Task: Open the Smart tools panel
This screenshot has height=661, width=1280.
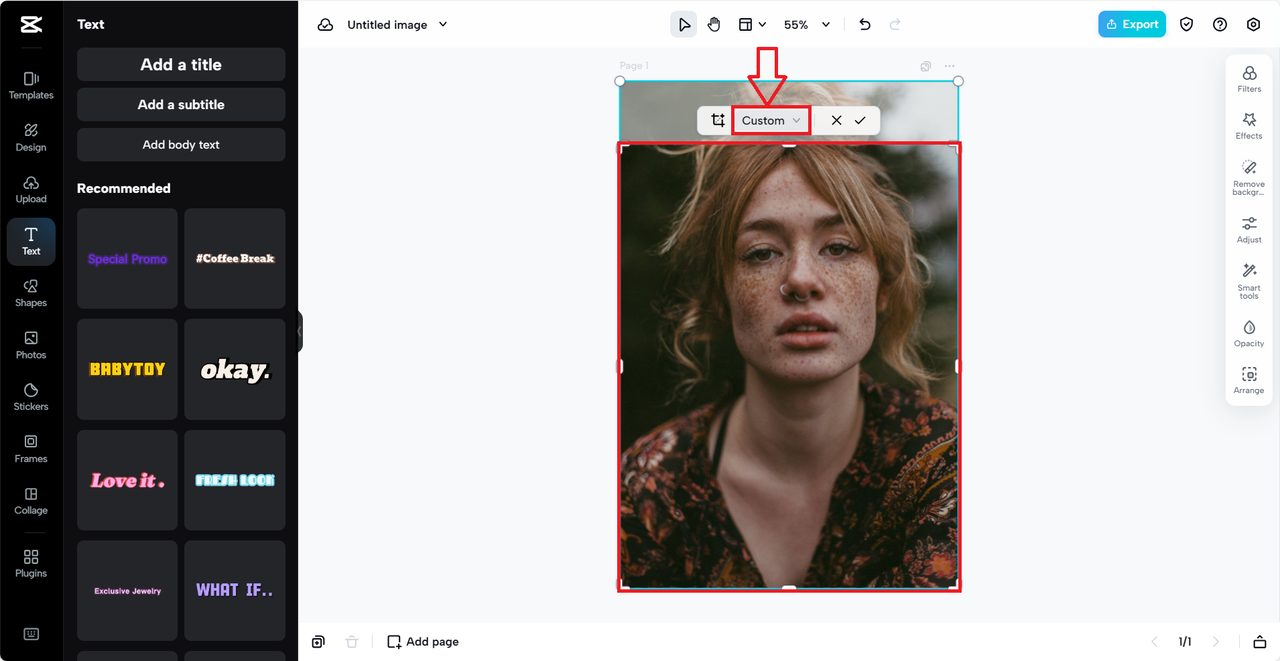Action: (1249, 281)
